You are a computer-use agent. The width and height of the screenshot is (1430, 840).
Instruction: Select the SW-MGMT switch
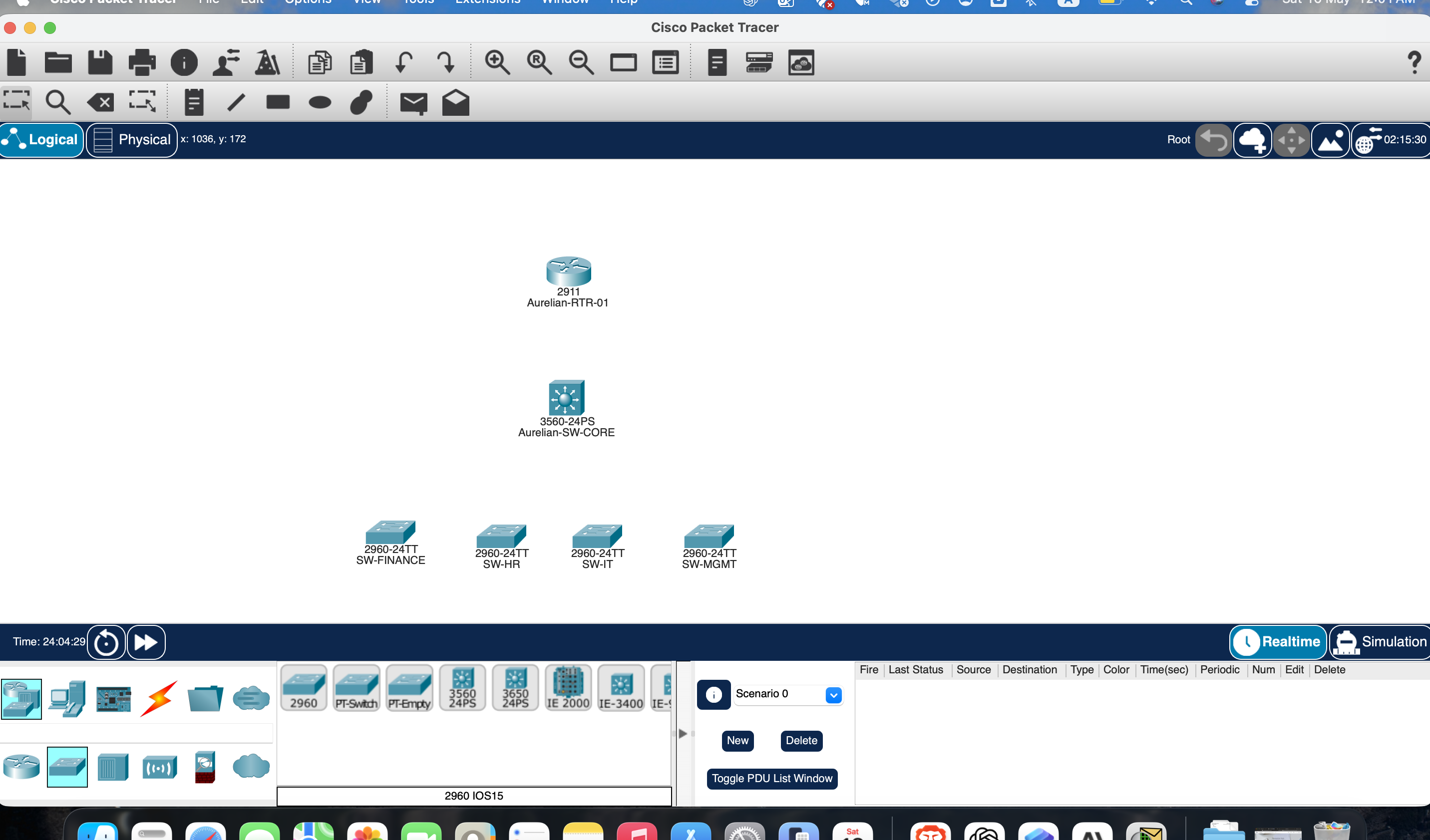pyautogui.click(x=709, y=536)
